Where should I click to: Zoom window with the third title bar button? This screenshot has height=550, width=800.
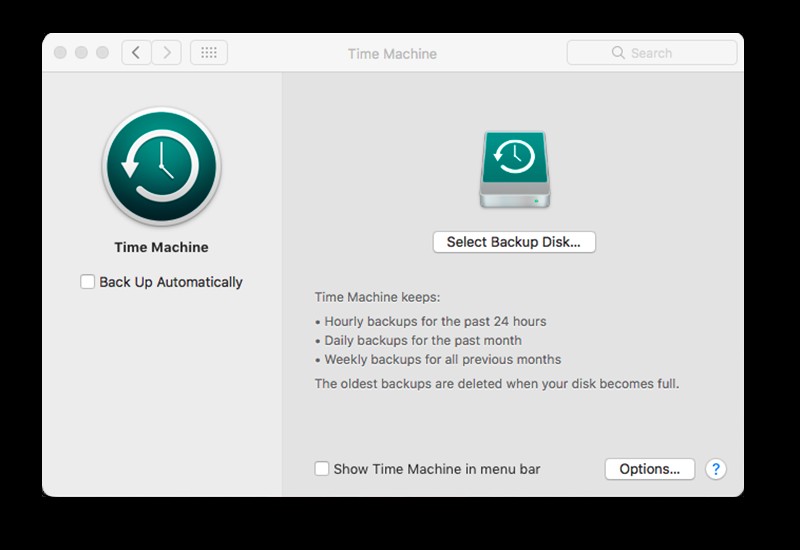tap(103, 53)
